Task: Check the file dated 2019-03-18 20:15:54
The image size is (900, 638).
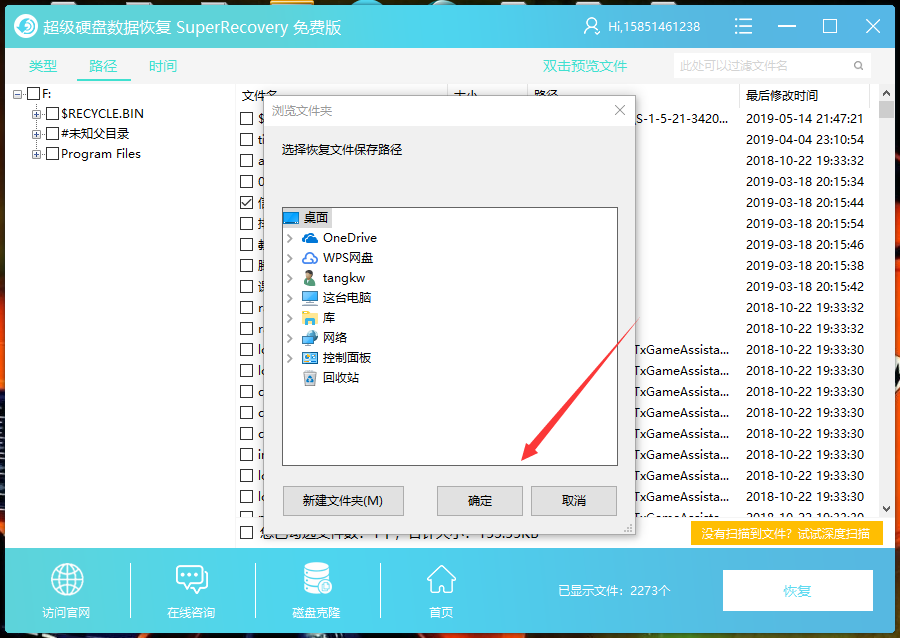Action: coord(247,223)
